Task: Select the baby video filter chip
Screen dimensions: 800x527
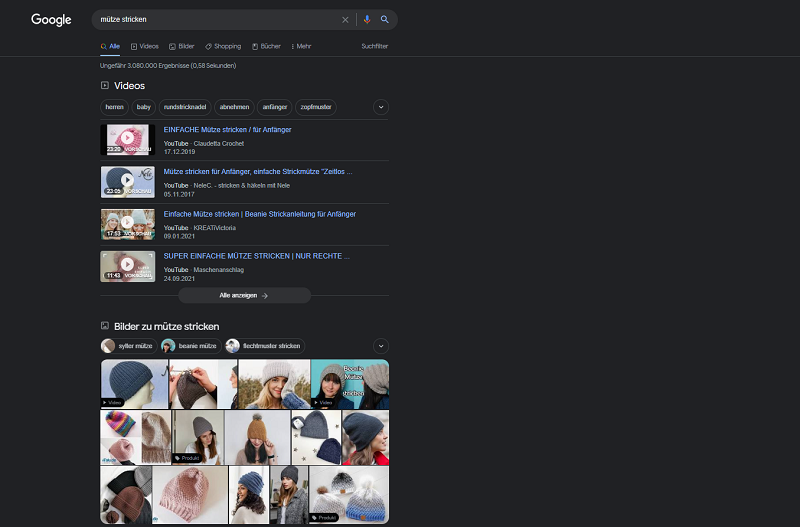Action: click(144, 107)
